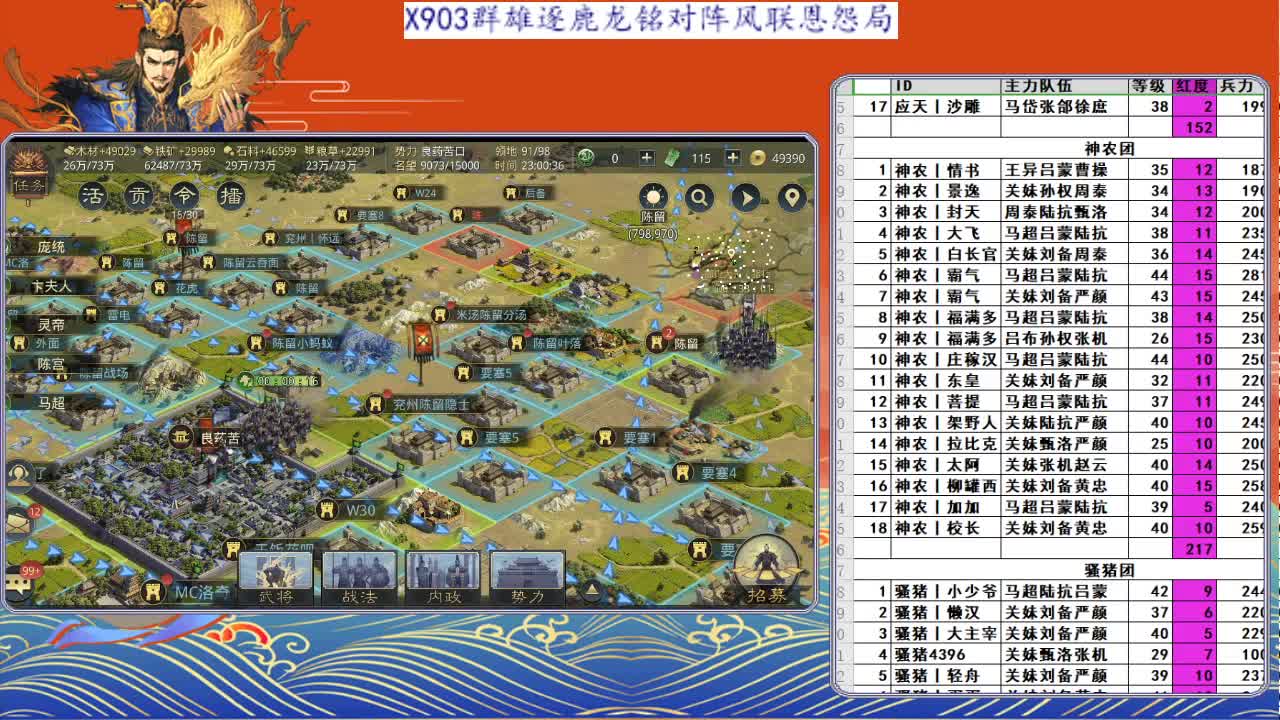Open the map search magnifier icon
Image resolution: width=1280 pixels, height=720 pixels.
pyautogui.click(x=700, y=197)
